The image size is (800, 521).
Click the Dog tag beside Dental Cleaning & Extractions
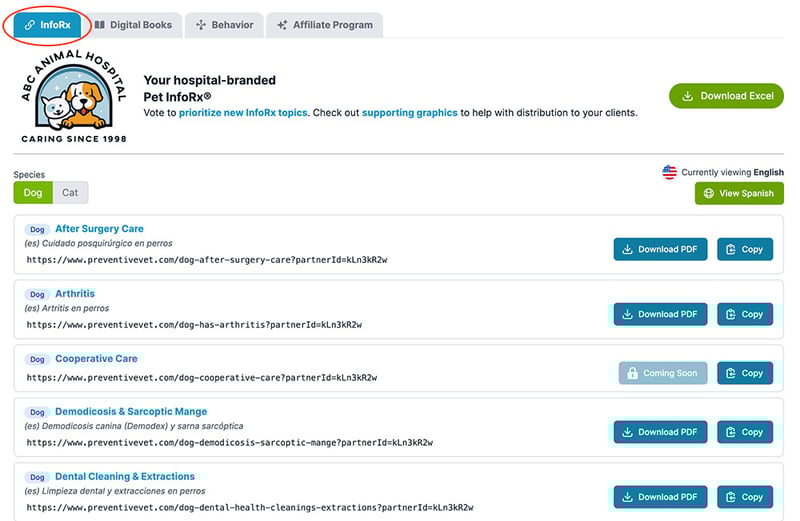tap(37, 477)
